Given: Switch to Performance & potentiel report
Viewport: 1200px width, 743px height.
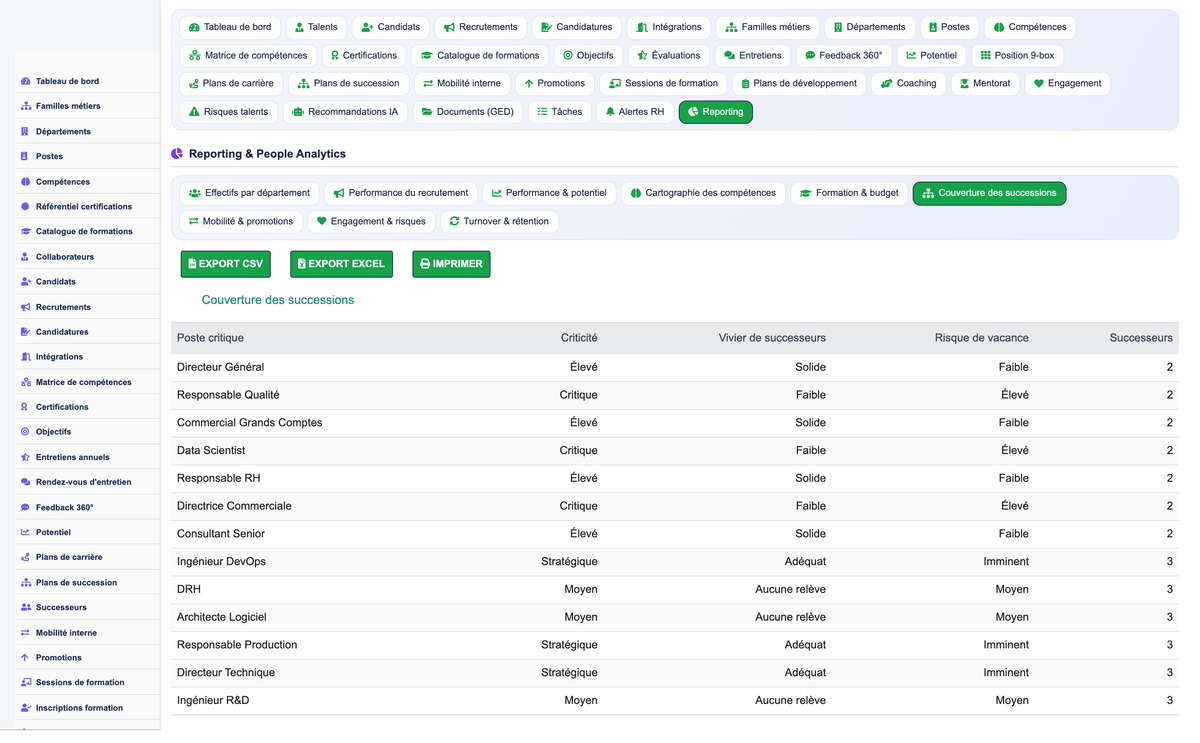Looking at the screenshot, I should 549,193.
